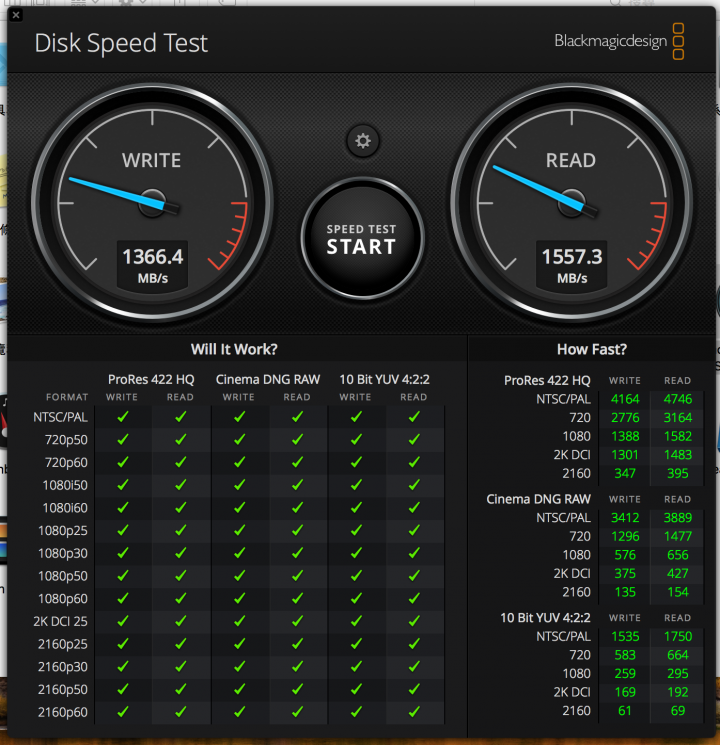Click 2K DCI 25 10 Bit YUV write checkmark
Image resolution: width=720 pixels, height=745 pixels.
pos(356,621)
